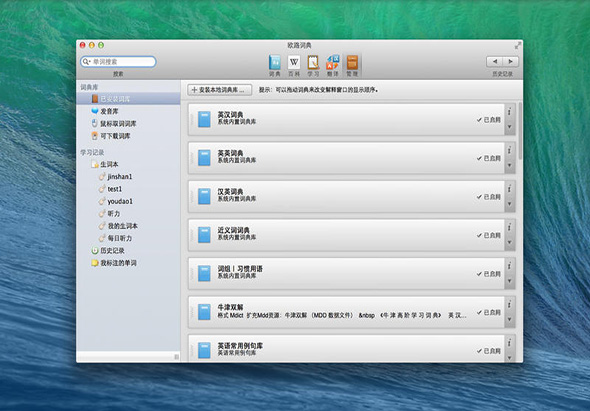This screenshot has width=590, height=411.
Task: Click the 英英词典 blue book icon
Action: point(204,158)
